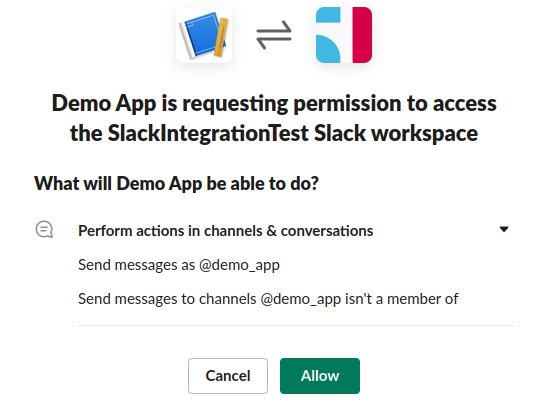Collapse the permissions list with the caret
The width and height of the screenshot is (542, 412).
[504, 229]
